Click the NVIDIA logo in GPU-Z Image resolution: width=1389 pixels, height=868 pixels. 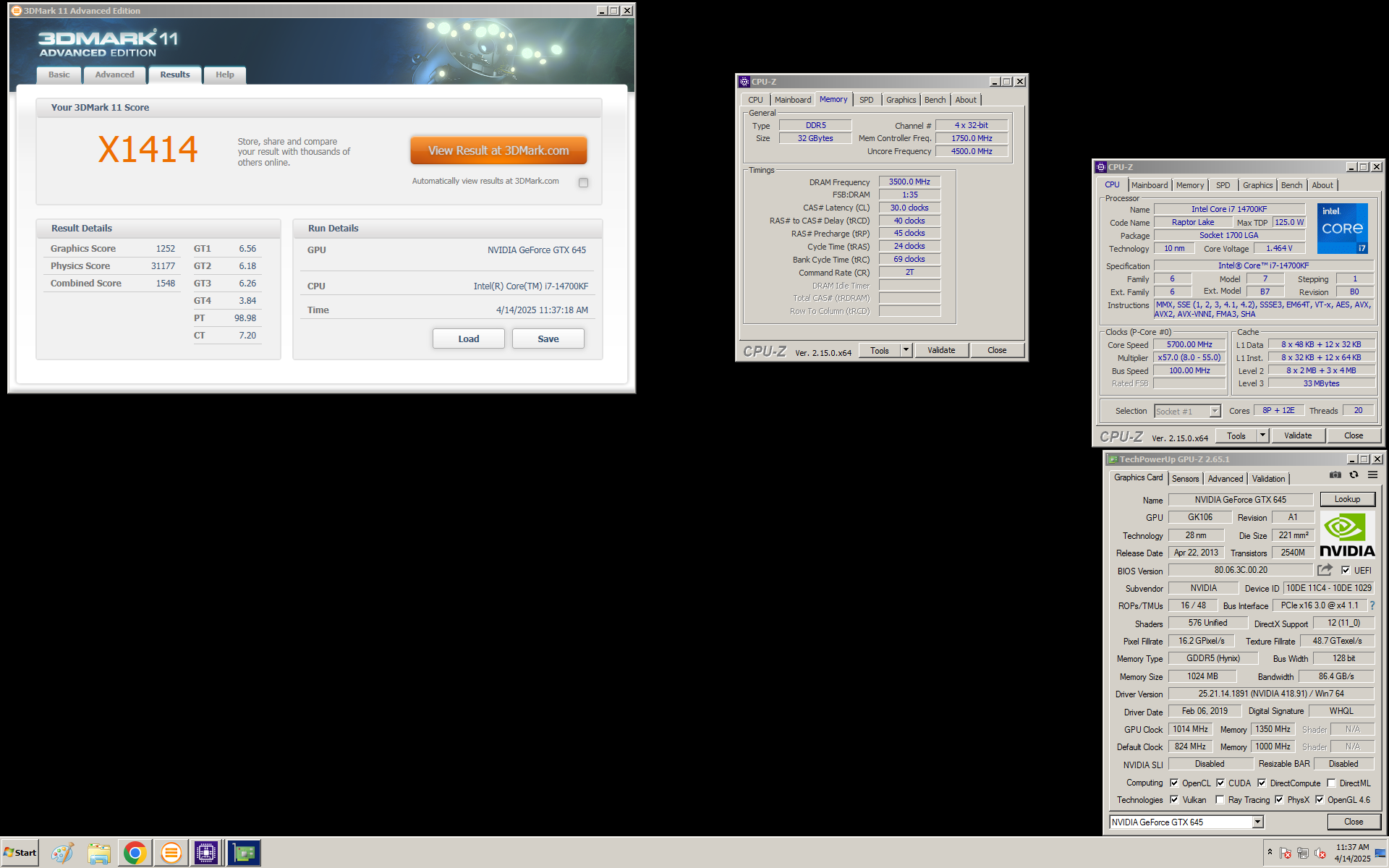point(1347,535)
